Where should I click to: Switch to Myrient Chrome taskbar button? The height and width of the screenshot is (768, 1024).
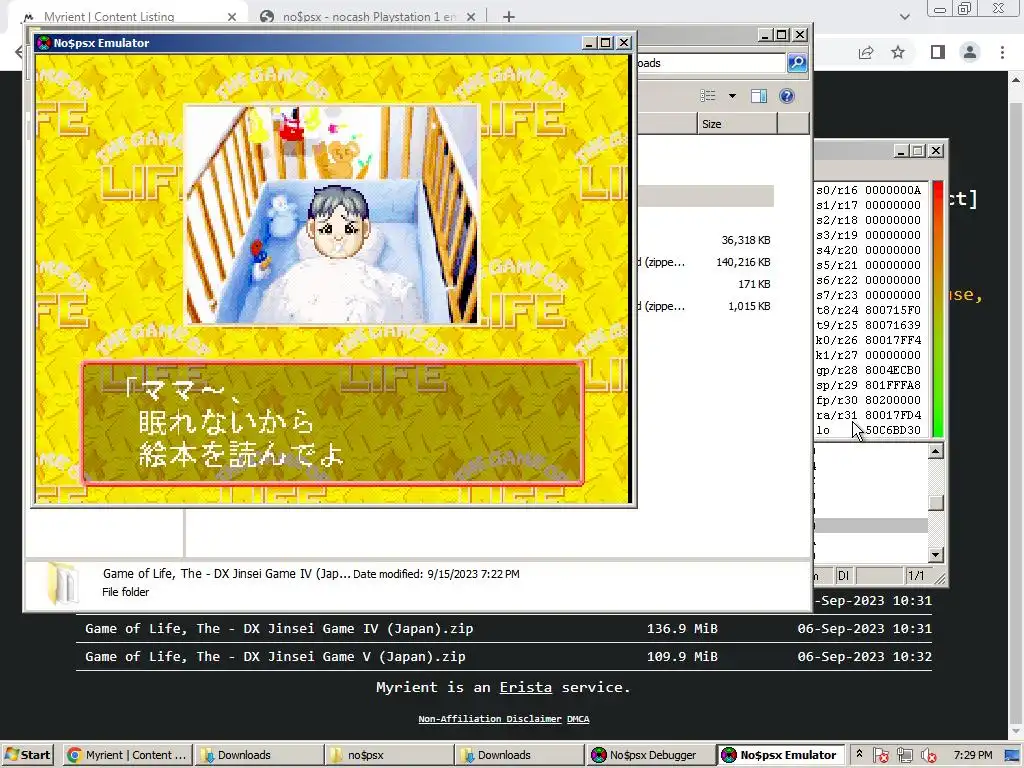click(128, 755)
